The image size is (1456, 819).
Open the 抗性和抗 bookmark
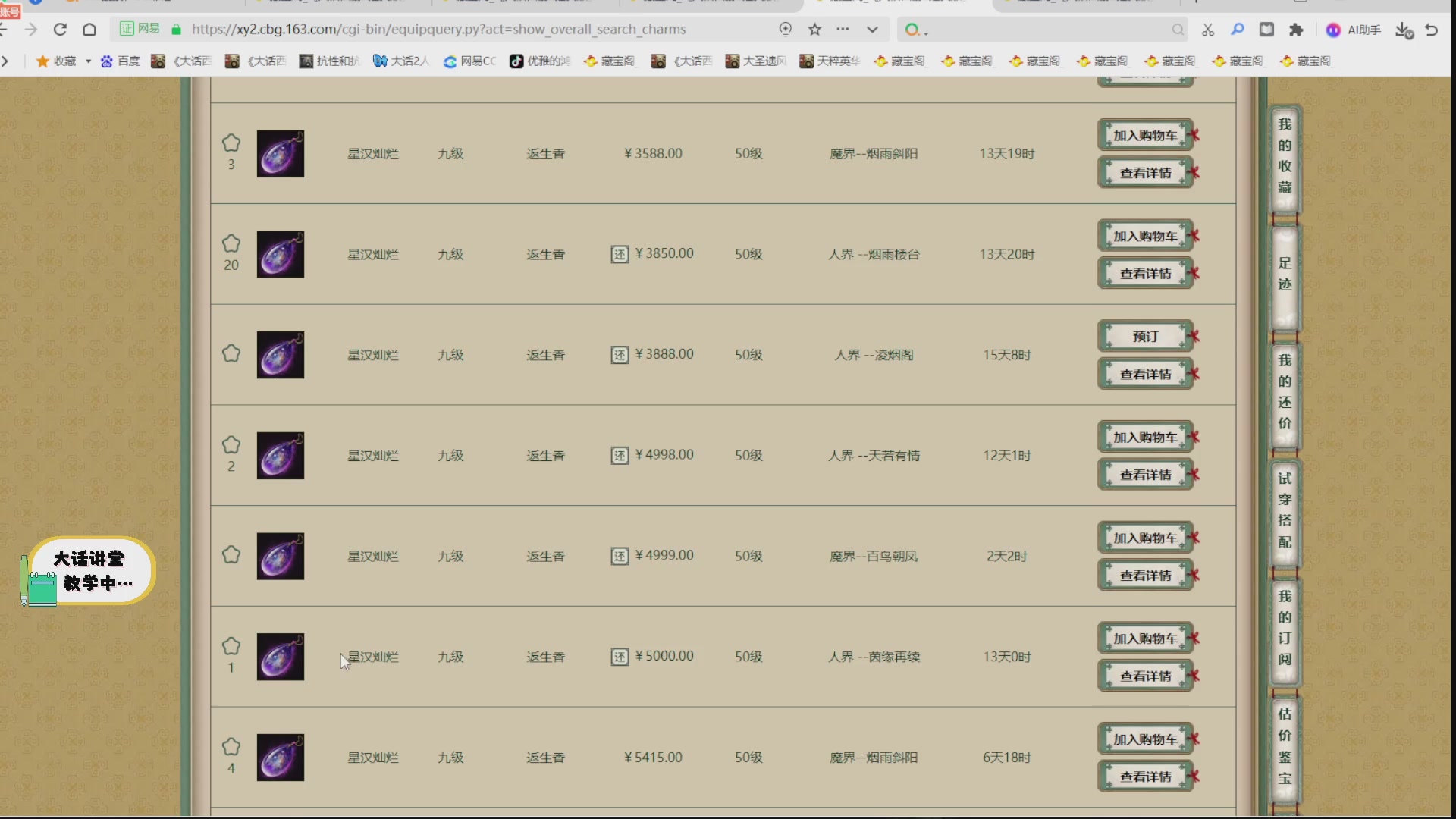[329, 61]
